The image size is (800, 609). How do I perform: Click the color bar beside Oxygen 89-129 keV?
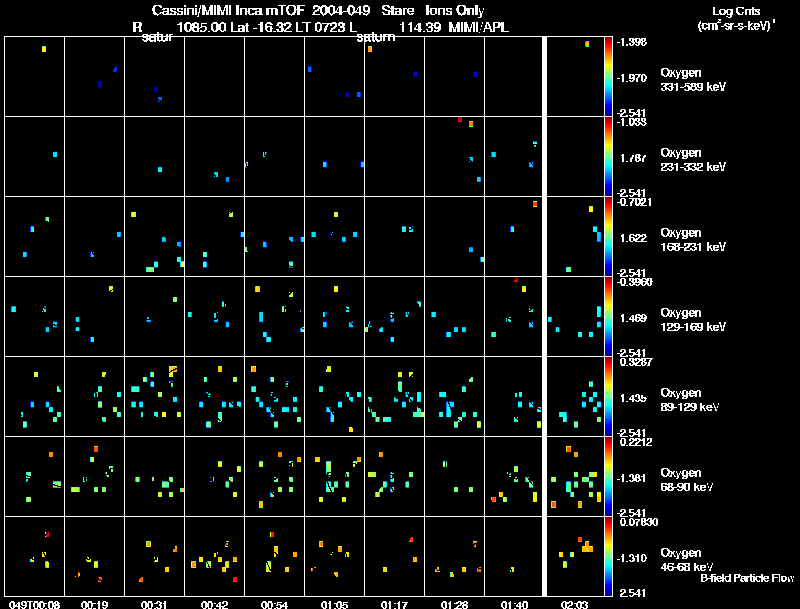pos(608,397)
